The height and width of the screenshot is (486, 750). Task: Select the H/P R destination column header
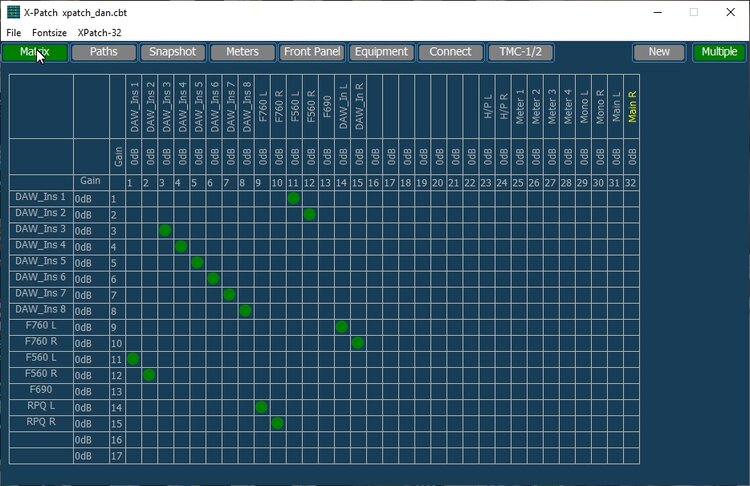tap(503, 107)
